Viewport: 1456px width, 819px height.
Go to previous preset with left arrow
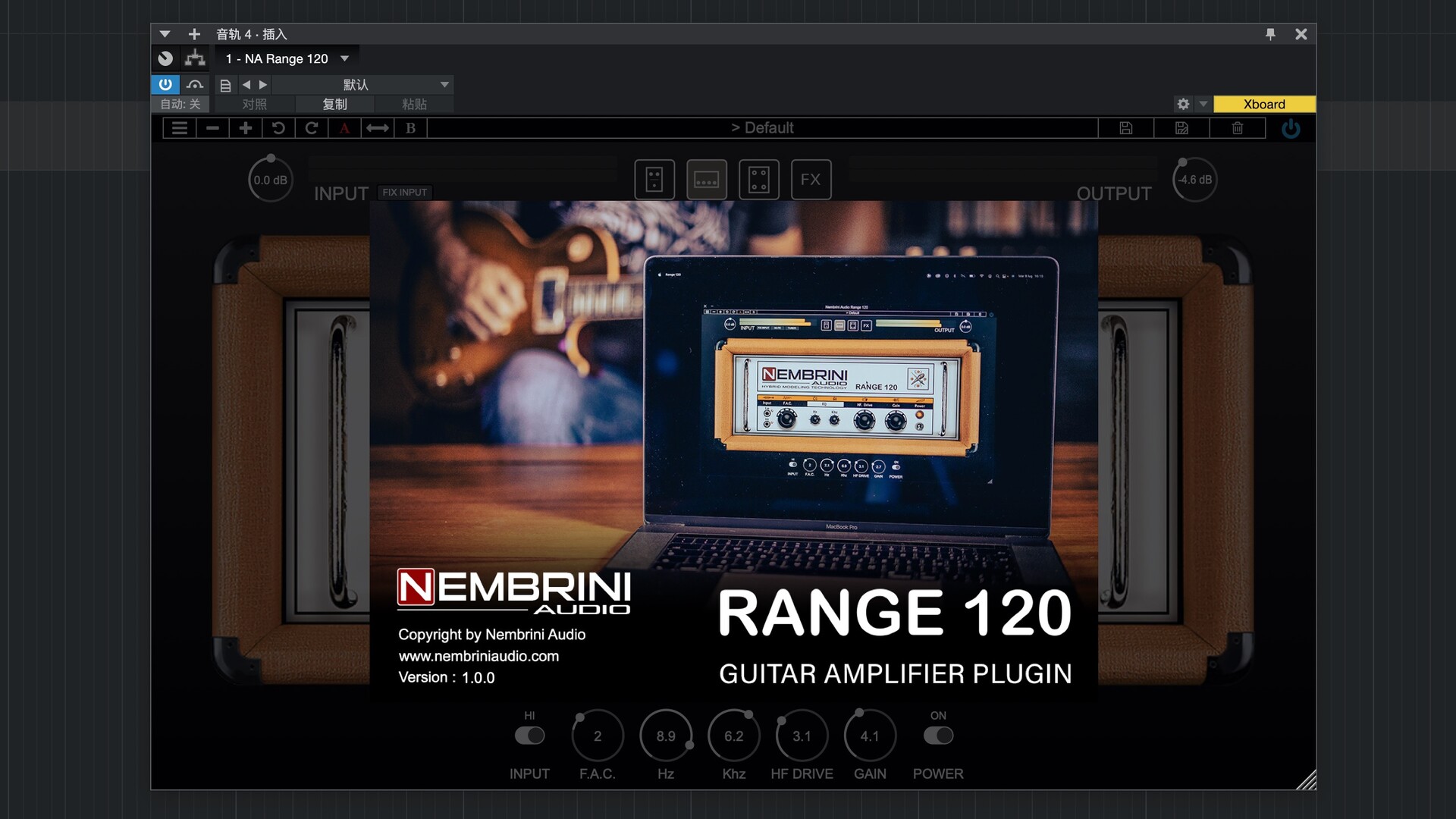point(246,85)
